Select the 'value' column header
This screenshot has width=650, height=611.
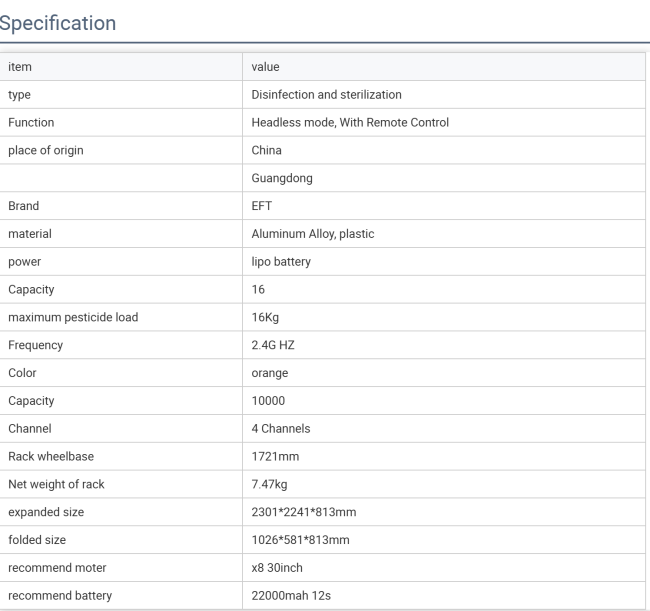(265, 67)
